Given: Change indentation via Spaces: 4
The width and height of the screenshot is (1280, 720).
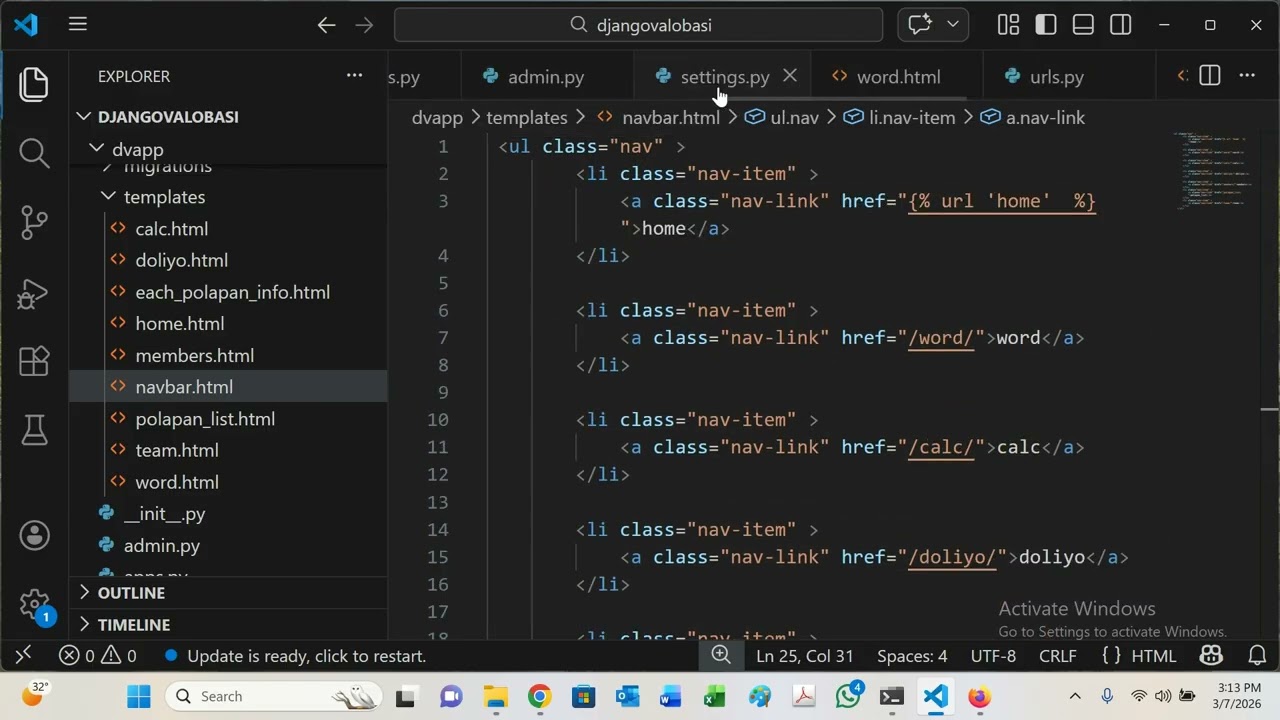Looking at the screenshot, I should (x=912, y=656).
